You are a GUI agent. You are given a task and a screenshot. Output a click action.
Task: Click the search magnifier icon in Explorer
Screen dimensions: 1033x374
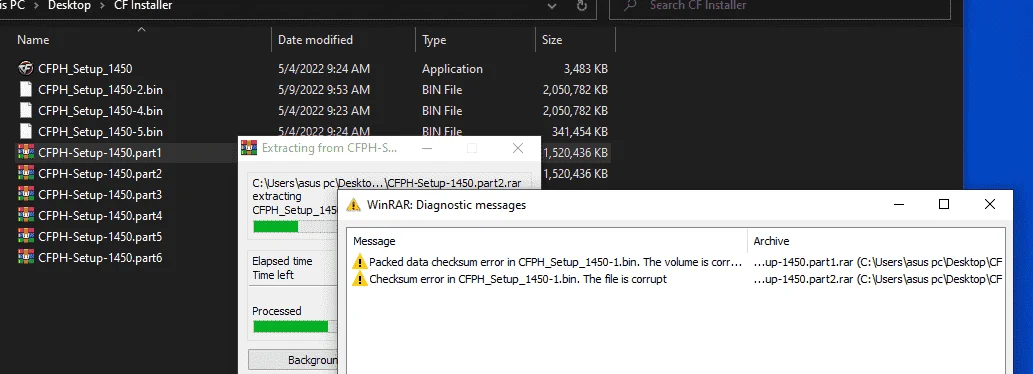click(630, 6)
